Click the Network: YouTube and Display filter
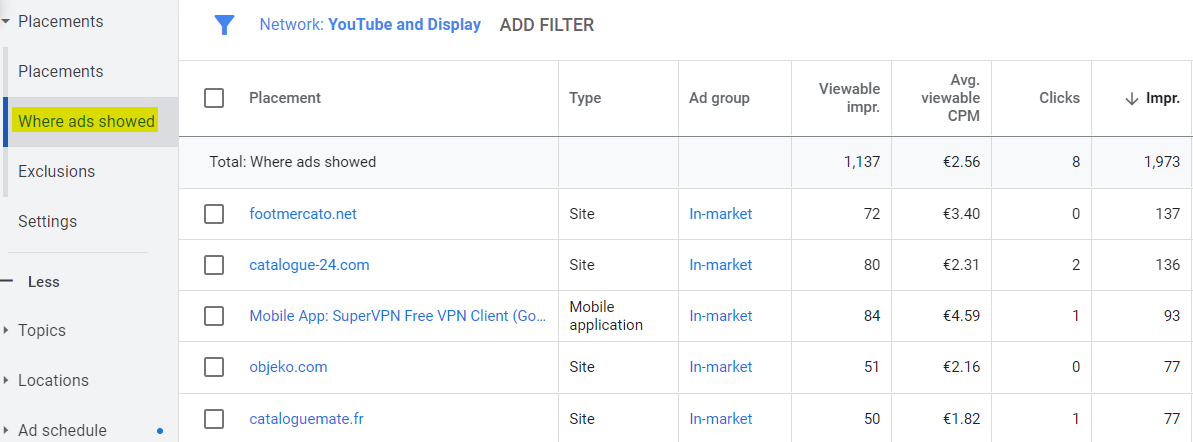This screenshot has width=1193, height=442. [x=370, y=25]
